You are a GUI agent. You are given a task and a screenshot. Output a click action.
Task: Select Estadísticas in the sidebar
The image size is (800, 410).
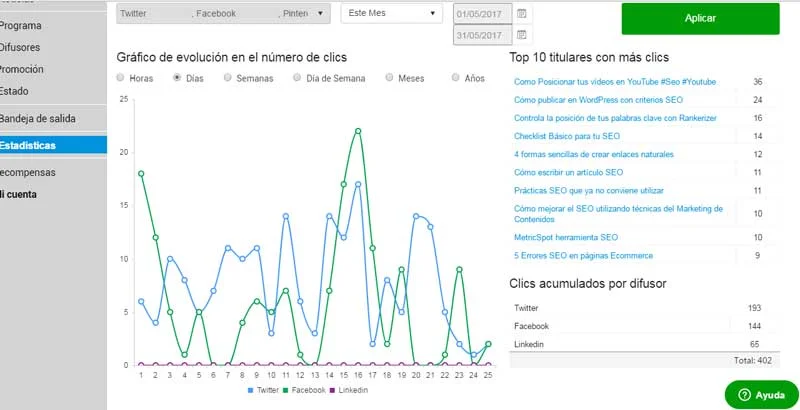pyautogui.click(x=53, y=145)
